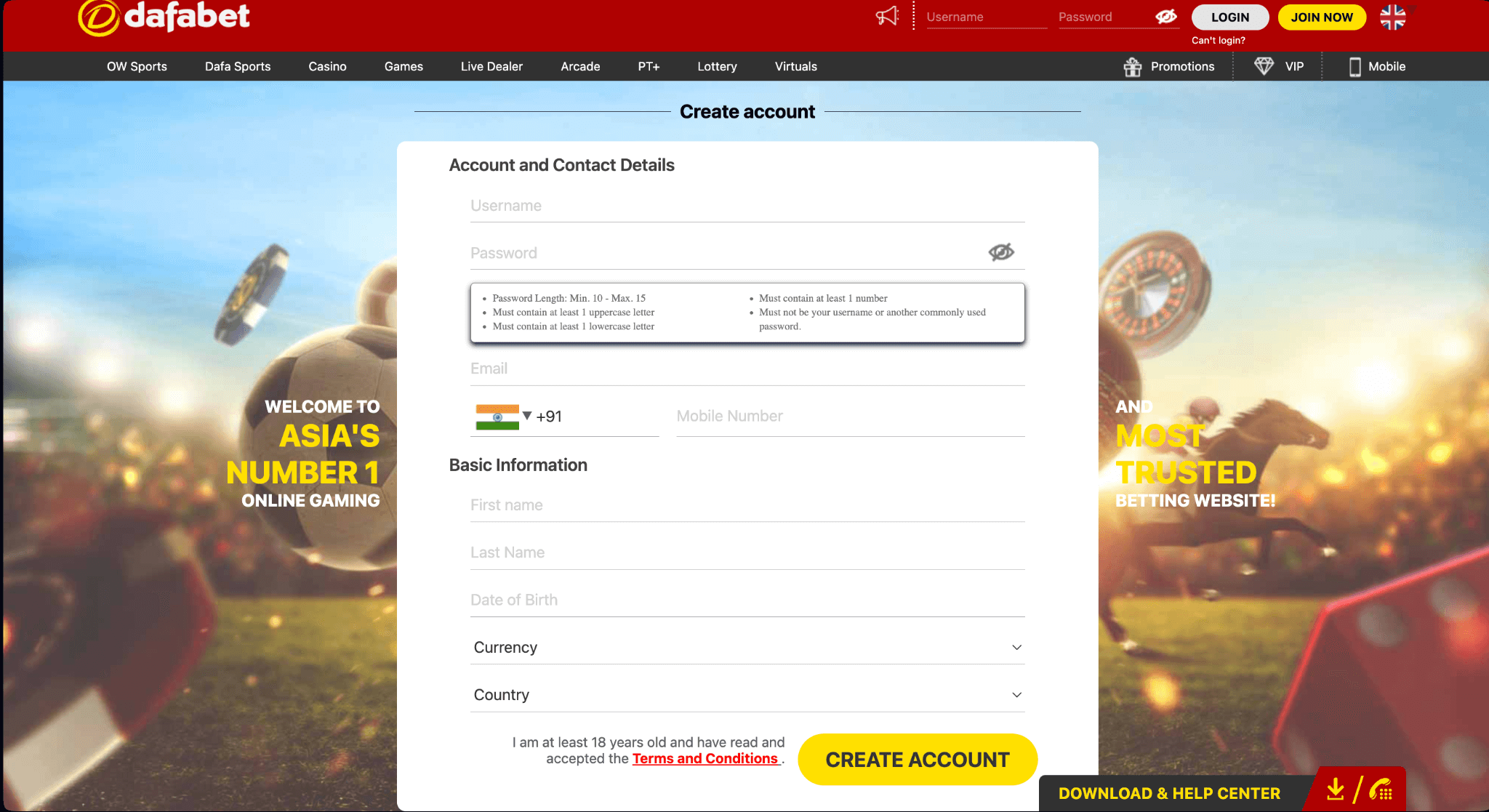The width and height of the screenshot is (1489, 812).
Task: Click the LOGIN button
Action: click(1230, 17)
